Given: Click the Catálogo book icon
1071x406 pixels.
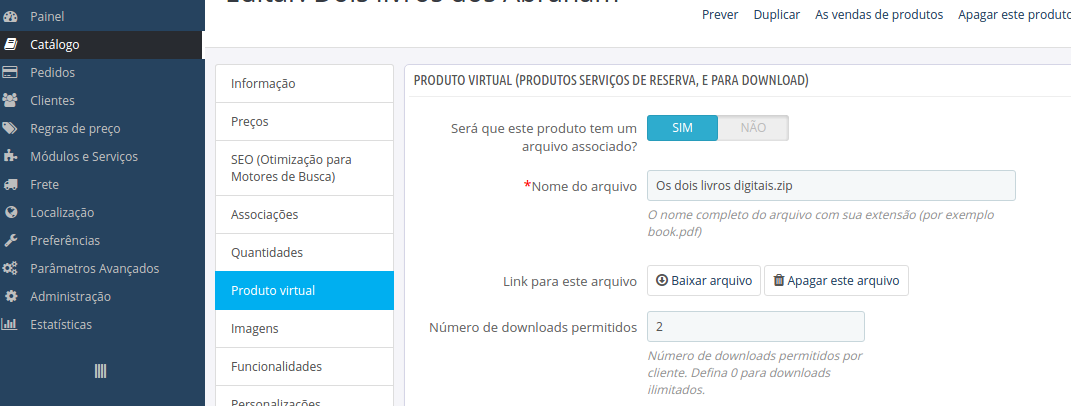Looking at the screenshot, I should pyautogui.click(x=10, y=44).
